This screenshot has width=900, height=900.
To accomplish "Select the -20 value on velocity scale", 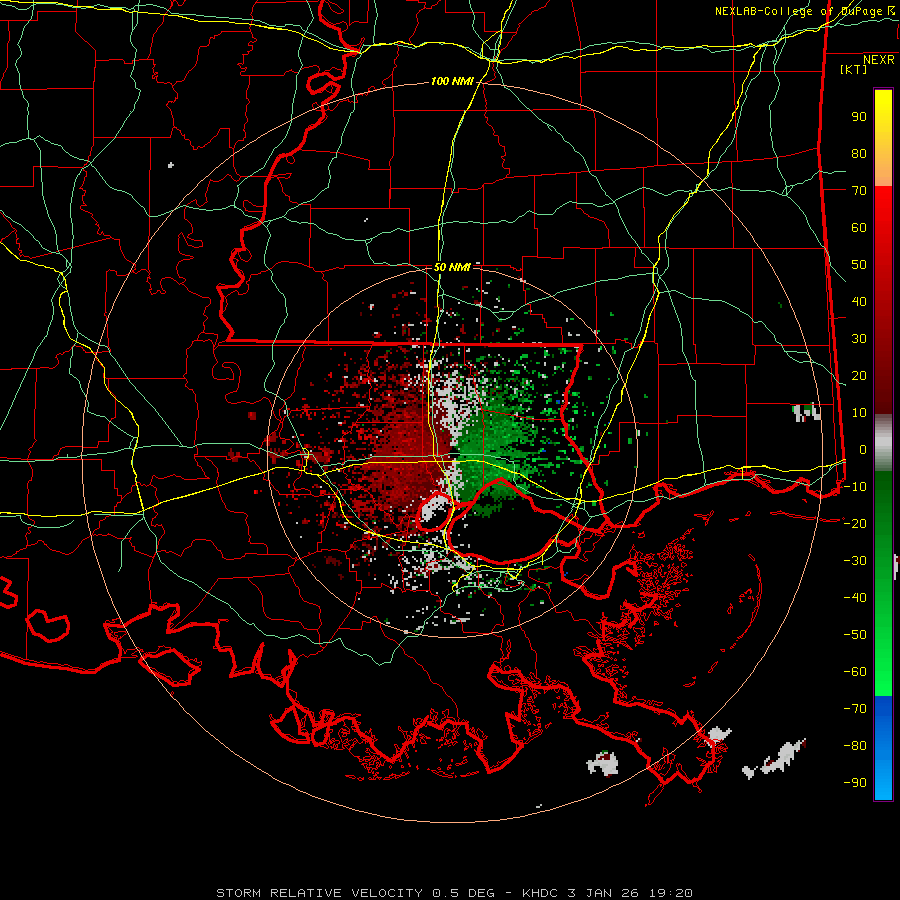I will [x=855, y=523].
